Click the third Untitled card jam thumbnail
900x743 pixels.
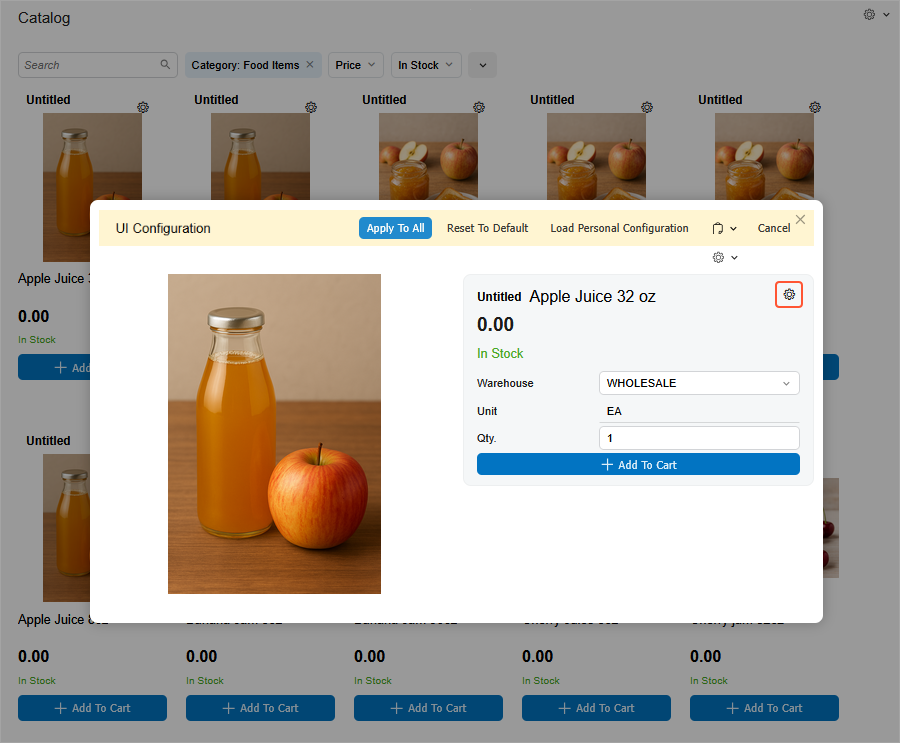coord(428,156)
